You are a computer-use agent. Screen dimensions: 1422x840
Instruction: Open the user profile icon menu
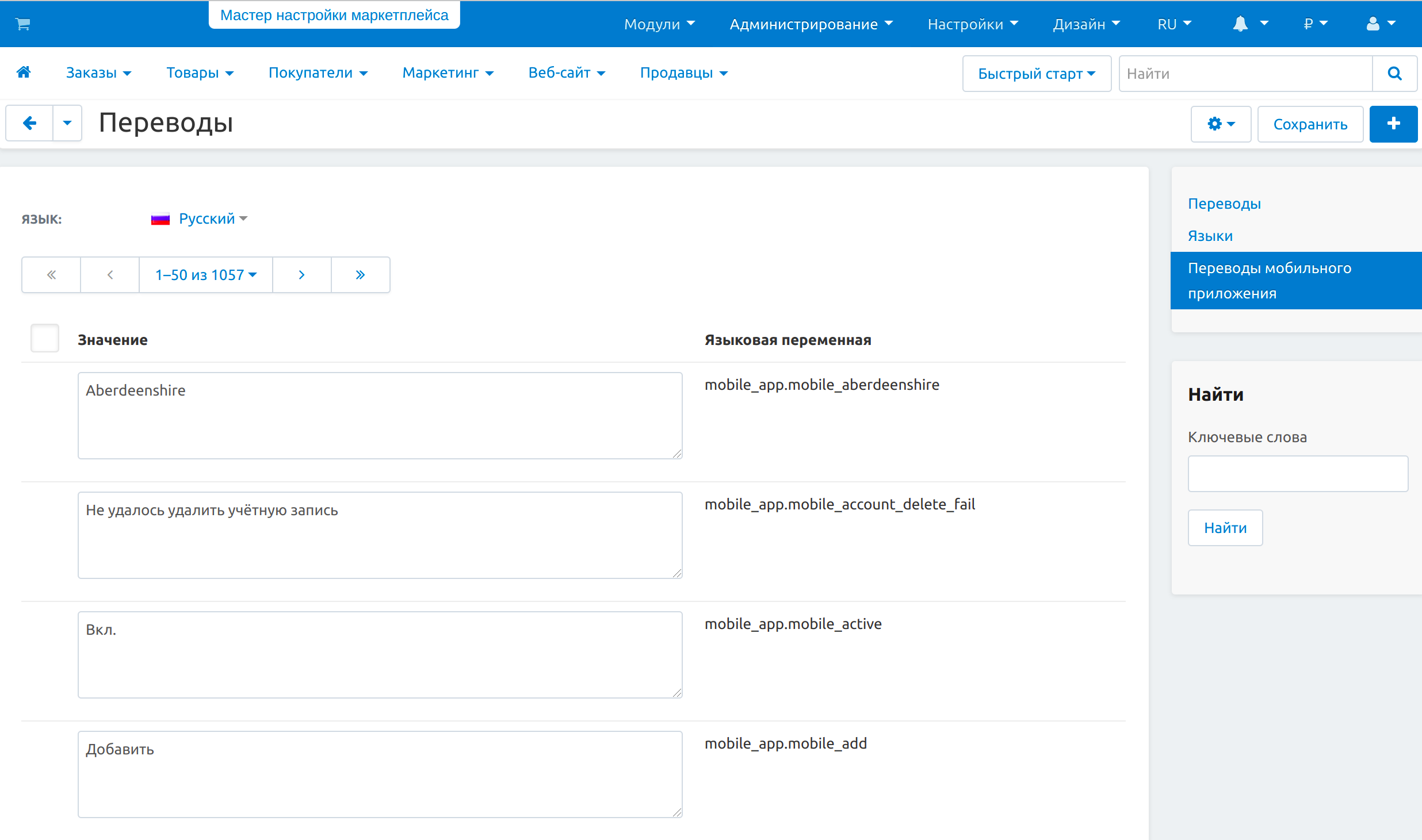point(1381,24)
